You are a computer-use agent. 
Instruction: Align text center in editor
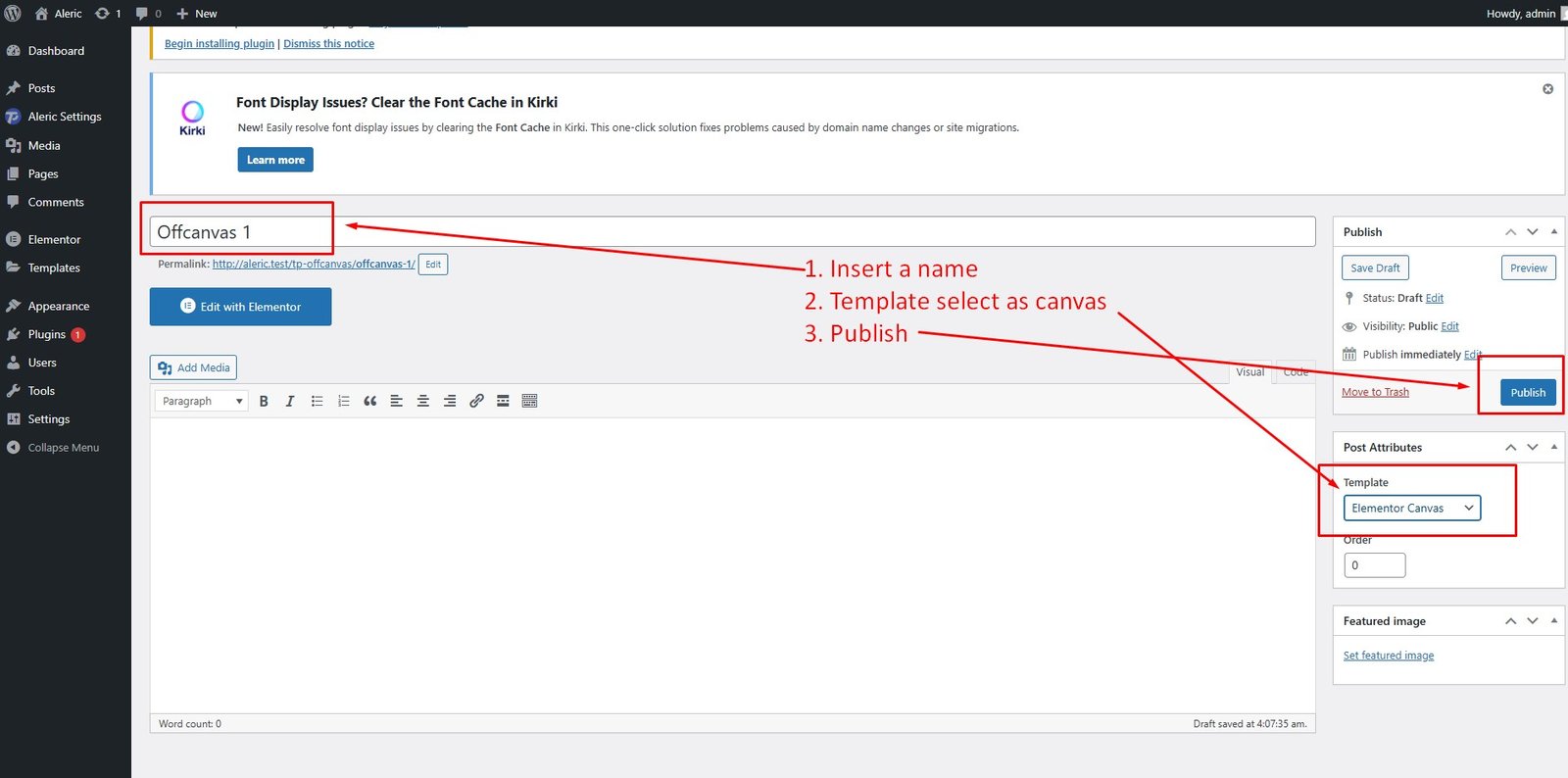pos(423,401)
